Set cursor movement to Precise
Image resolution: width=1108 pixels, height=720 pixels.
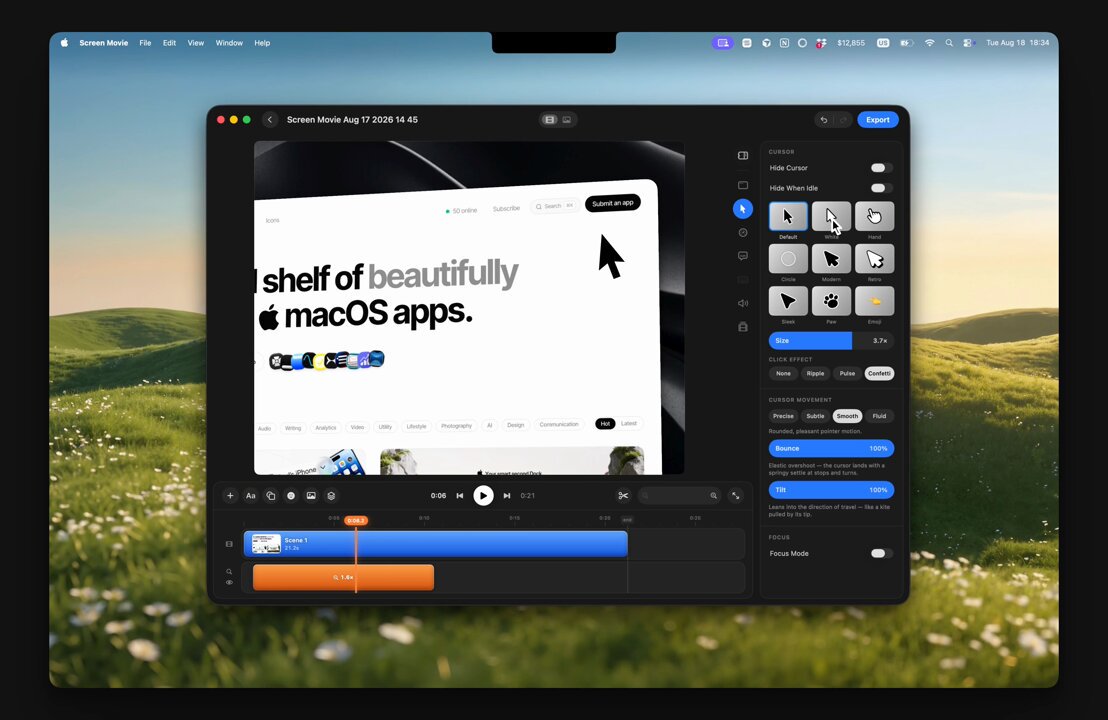click(x=783, y=416)
